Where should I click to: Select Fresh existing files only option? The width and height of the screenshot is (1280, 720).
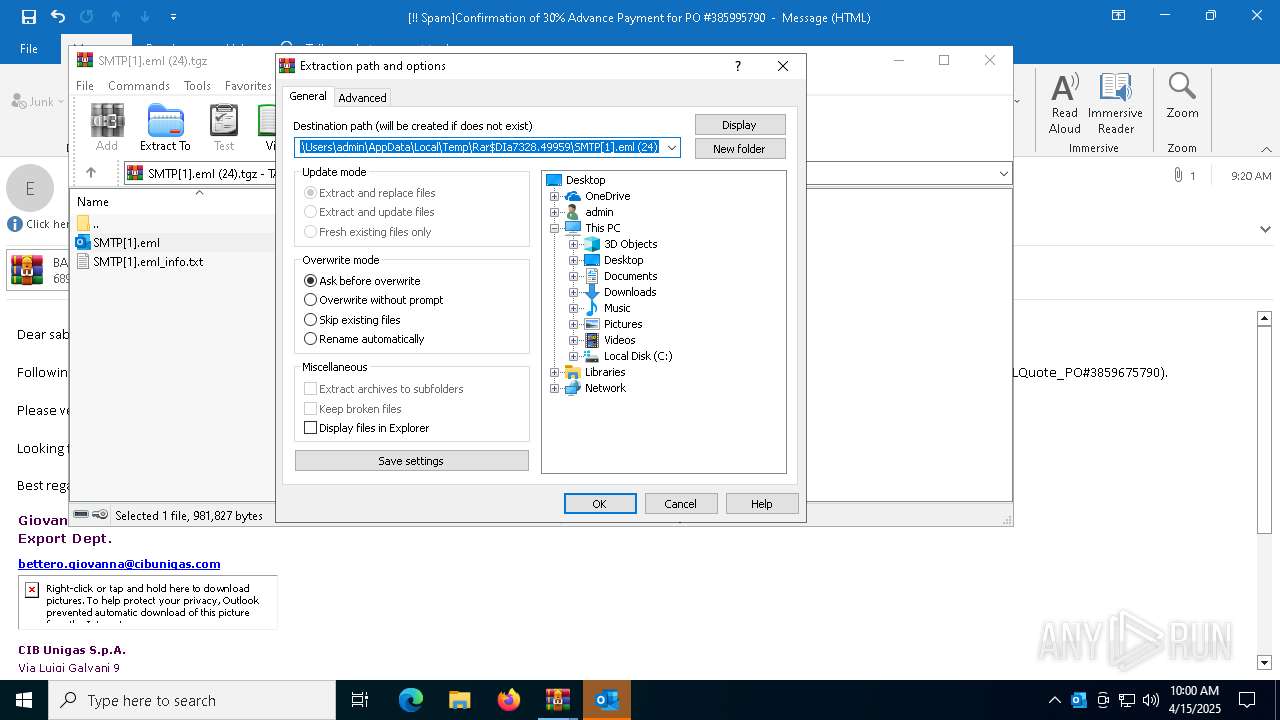[x=367, y=232]
